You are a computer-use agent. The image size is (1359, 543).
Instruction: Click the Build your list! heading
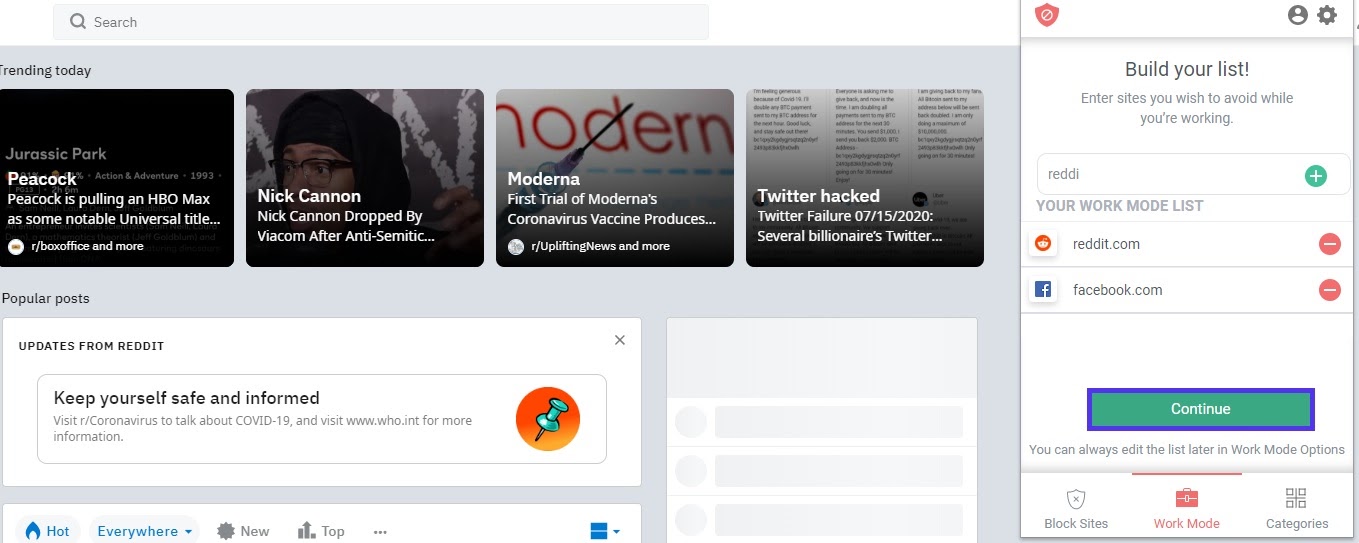1187,69
